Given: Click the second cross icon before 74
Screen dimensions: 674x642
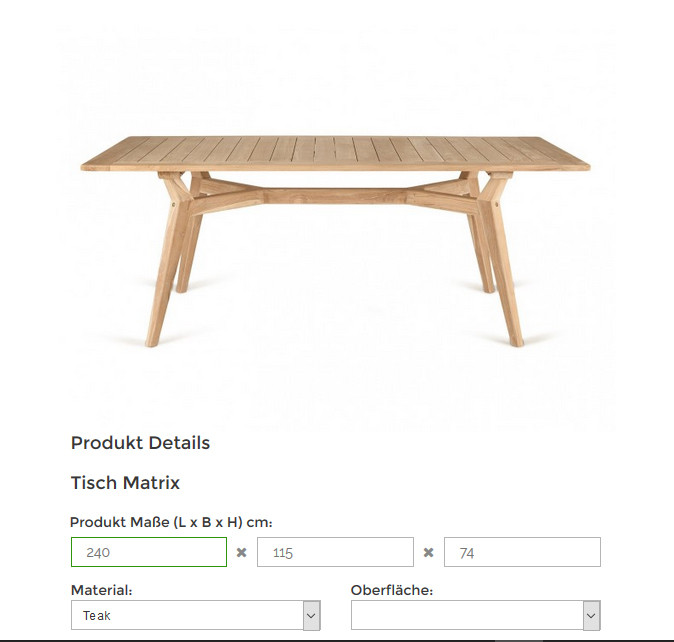Looking at the screenshot, I should tap(429, 553).
